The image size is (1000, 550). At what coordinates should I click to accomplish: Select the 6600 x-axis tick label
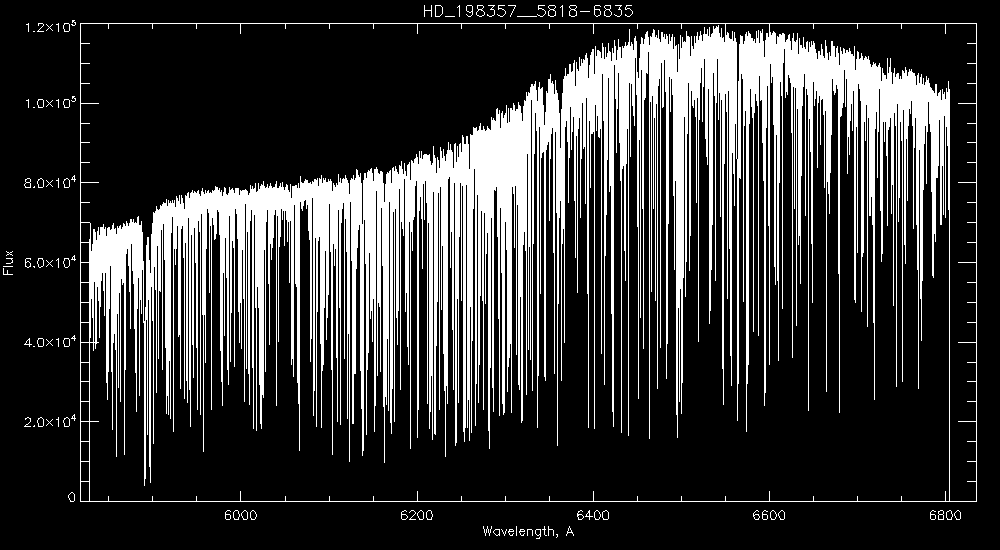[769, 516]
